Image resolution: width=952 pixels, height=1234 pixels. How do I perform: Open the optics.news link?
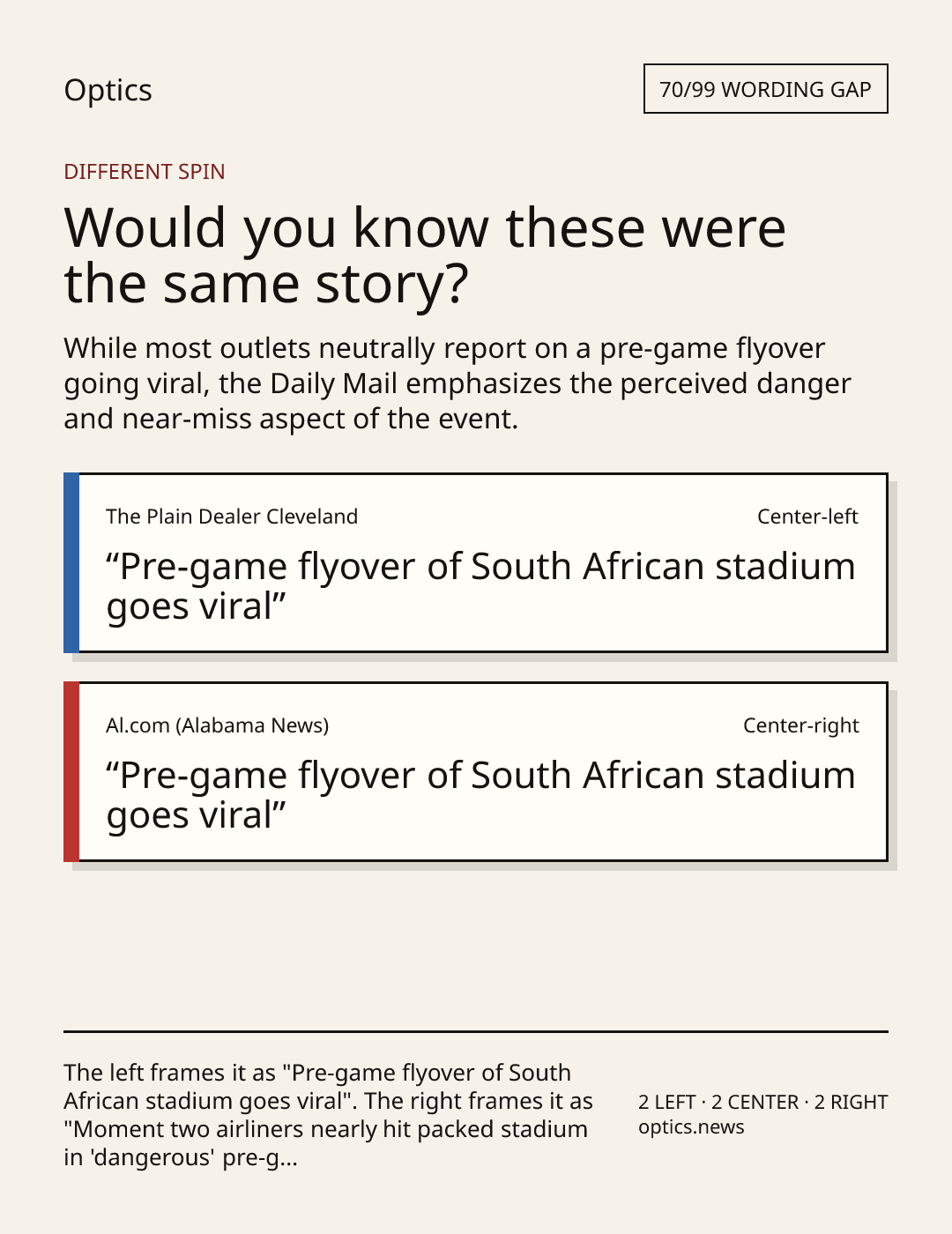click(691, 1127)
